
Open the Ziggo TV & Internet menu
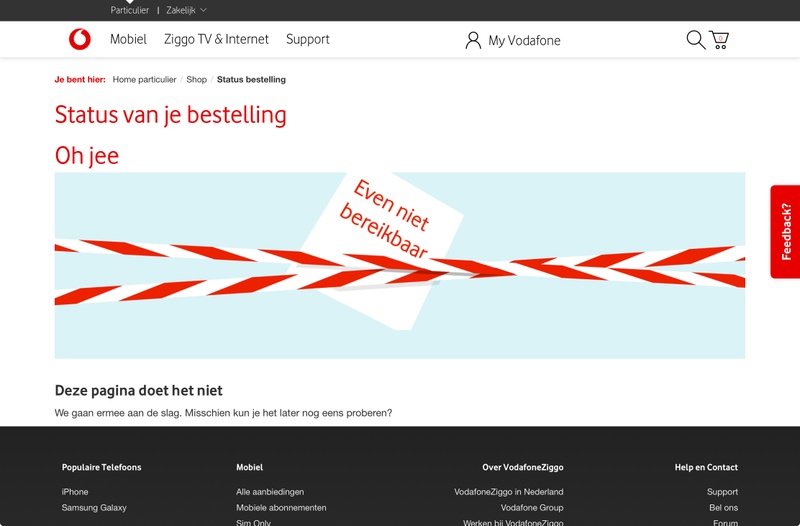click(216, 39)
